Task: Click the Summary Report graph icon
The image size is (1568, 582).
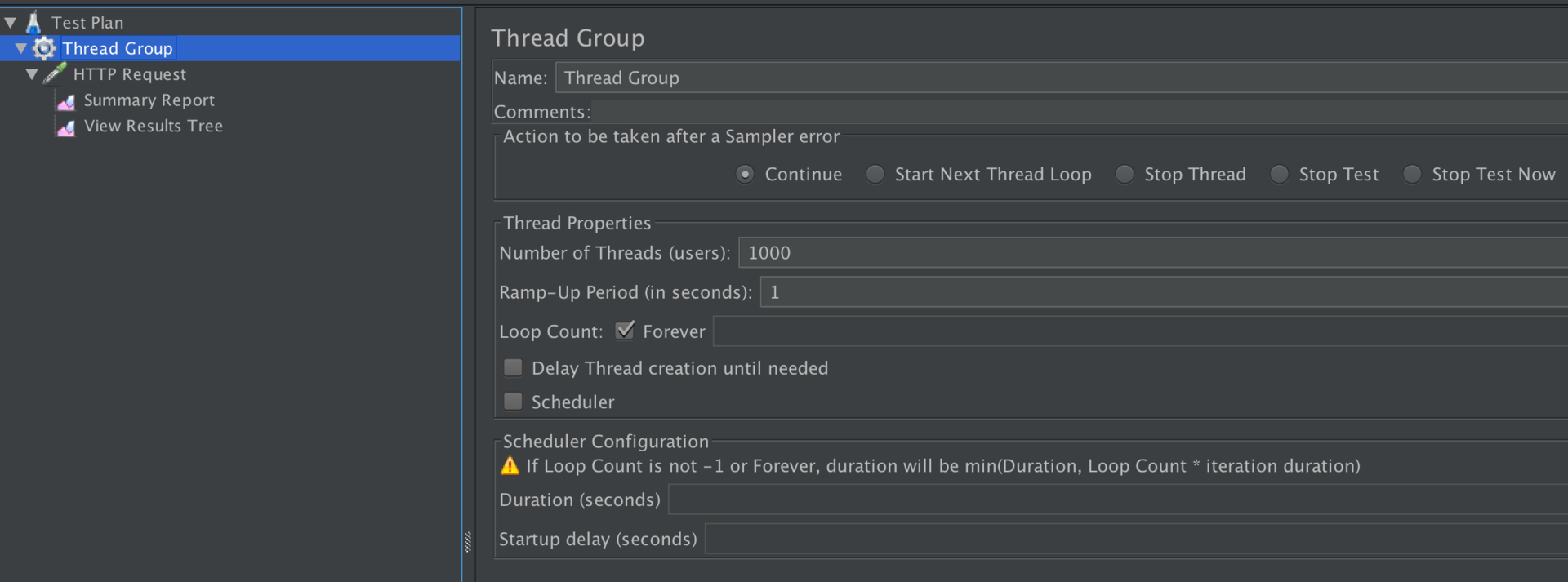Action: [66, 101]
